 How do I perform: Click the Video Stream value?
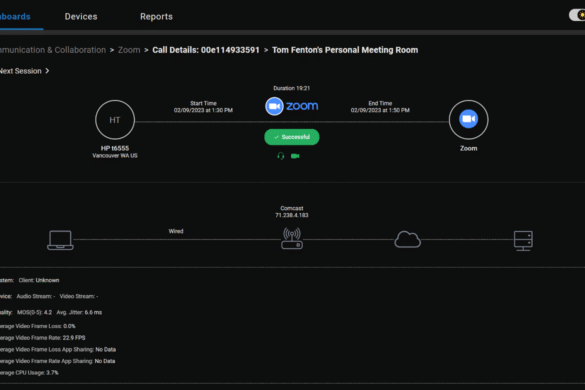pos(79,296)
